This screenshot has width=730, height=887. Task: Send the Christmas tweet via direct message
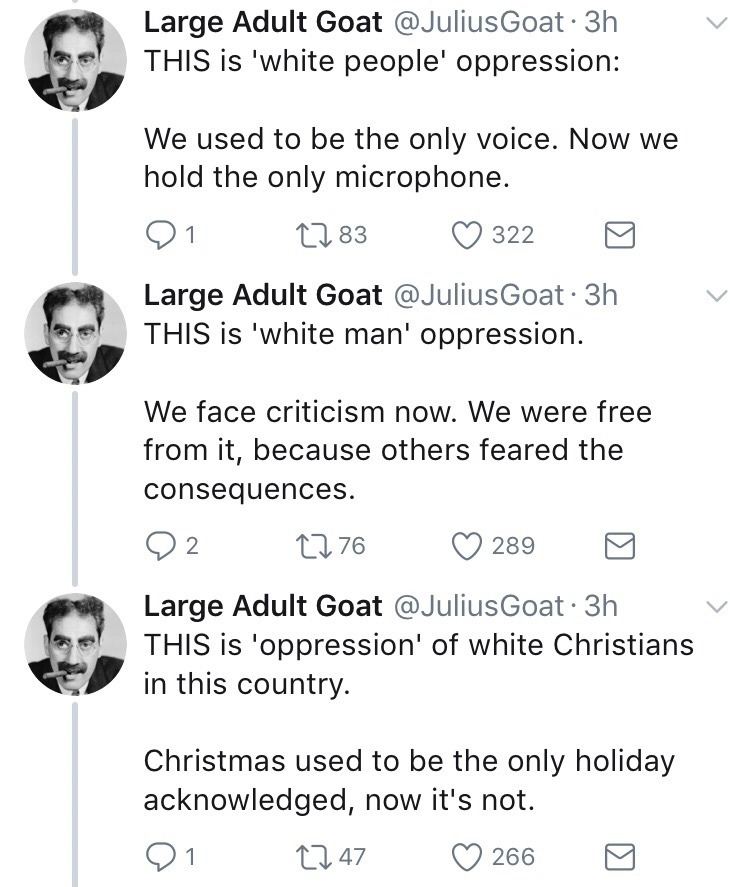(621, 857)
